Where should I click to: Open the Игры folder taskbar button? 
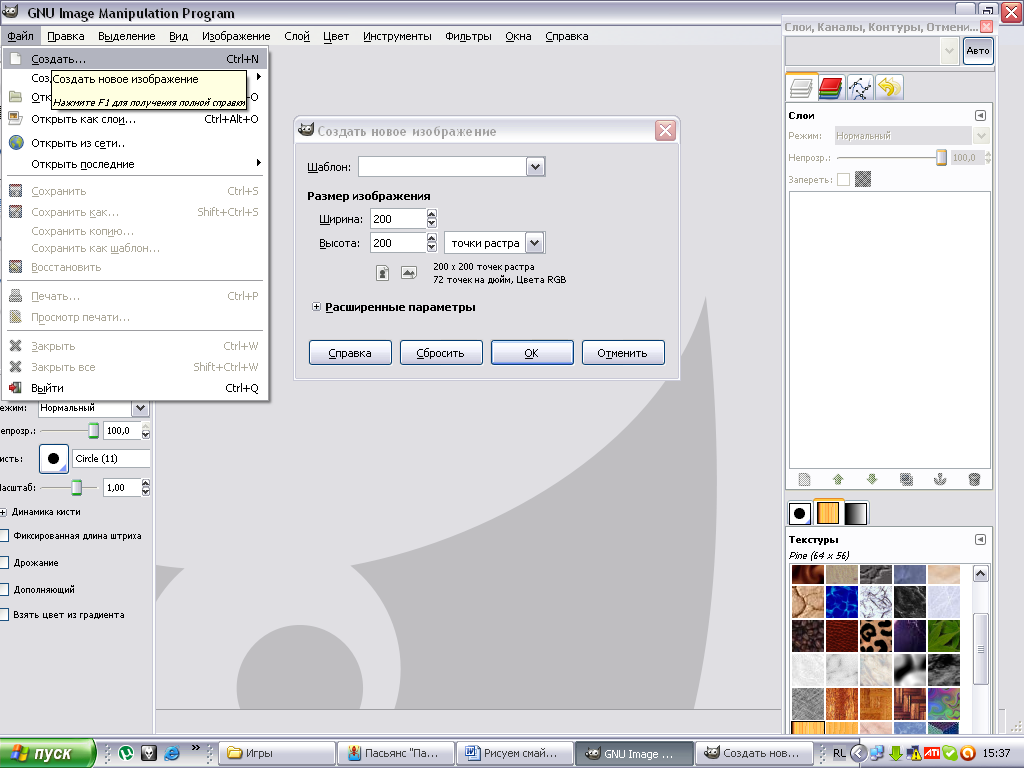277,753
